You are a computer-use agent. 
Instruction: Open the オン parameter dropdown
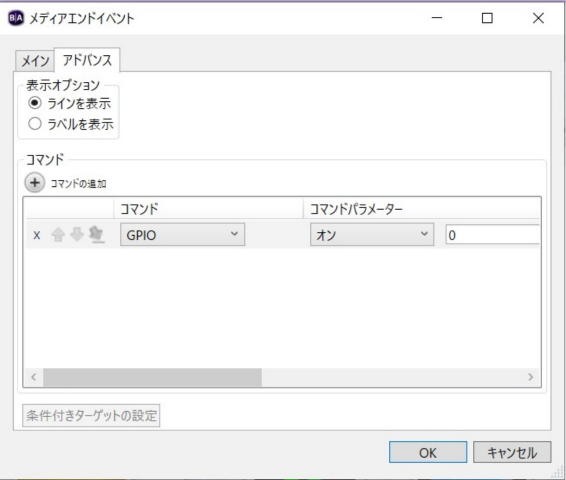[372, 235]
